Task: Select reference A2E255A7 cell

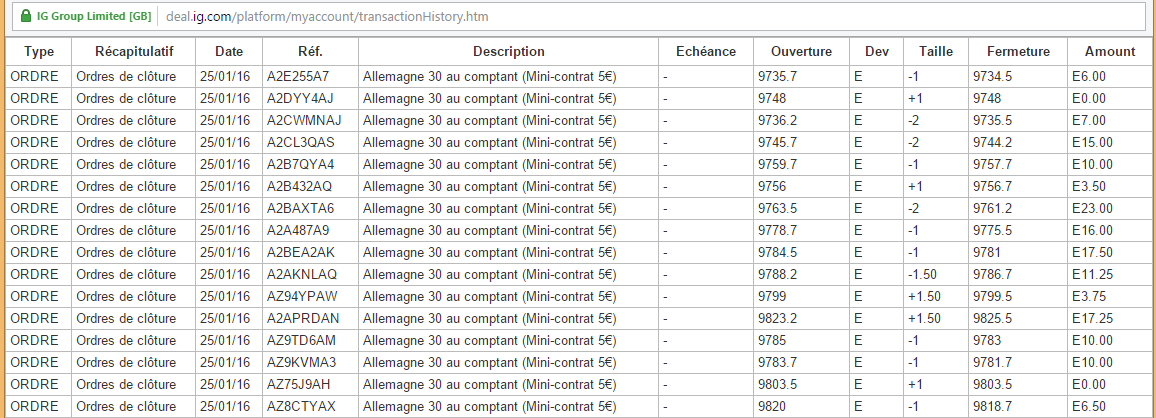Action: click(298, 76)
